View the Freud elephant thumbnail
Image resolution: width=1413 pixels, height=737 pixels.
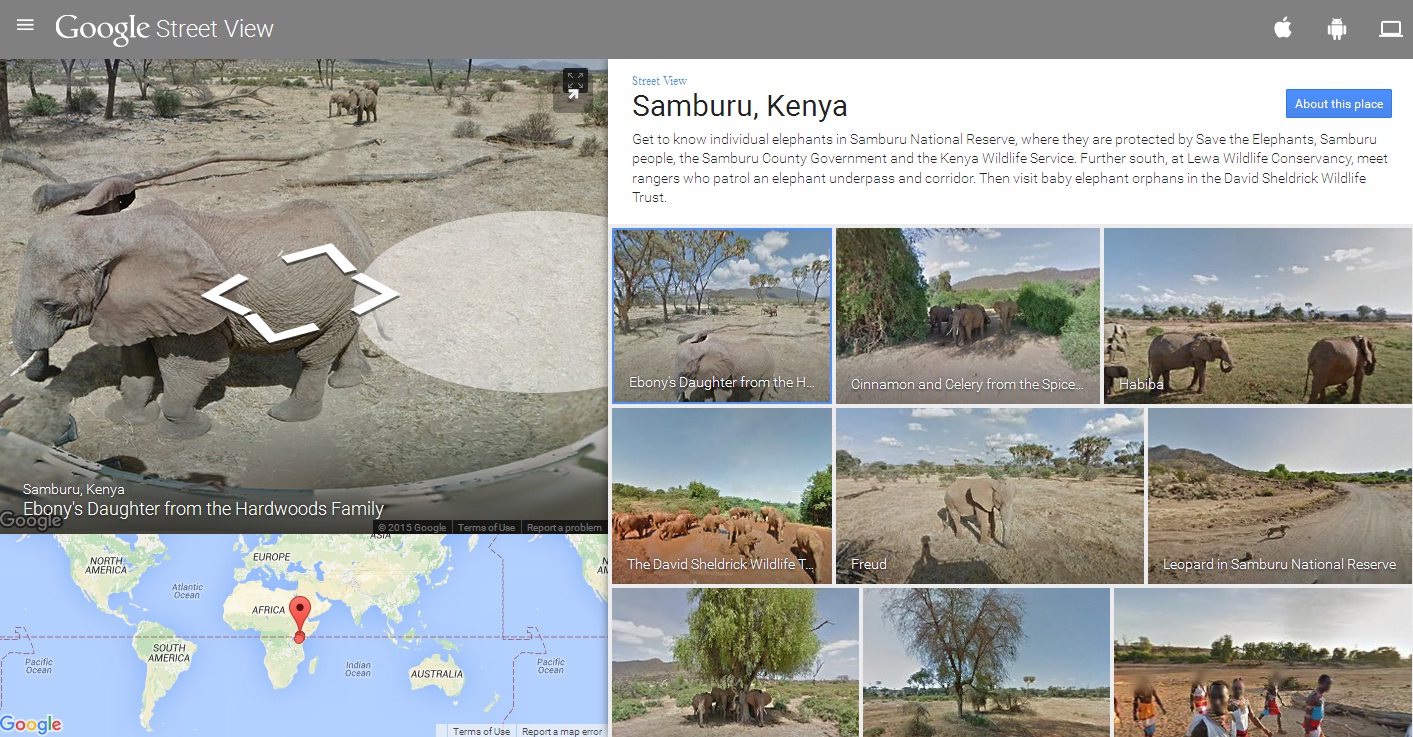click(x=989, y=495)
